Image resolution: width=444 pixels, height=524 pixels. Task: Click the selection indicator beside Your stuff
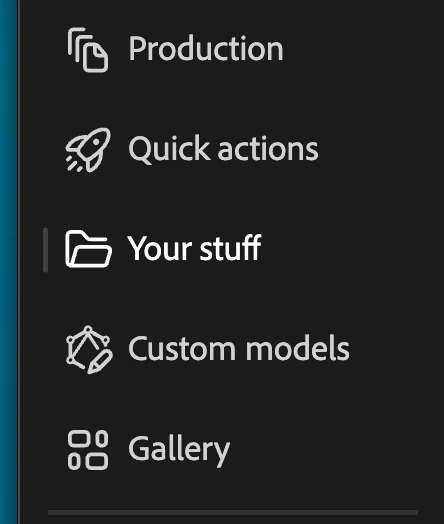tap(46, 250)
